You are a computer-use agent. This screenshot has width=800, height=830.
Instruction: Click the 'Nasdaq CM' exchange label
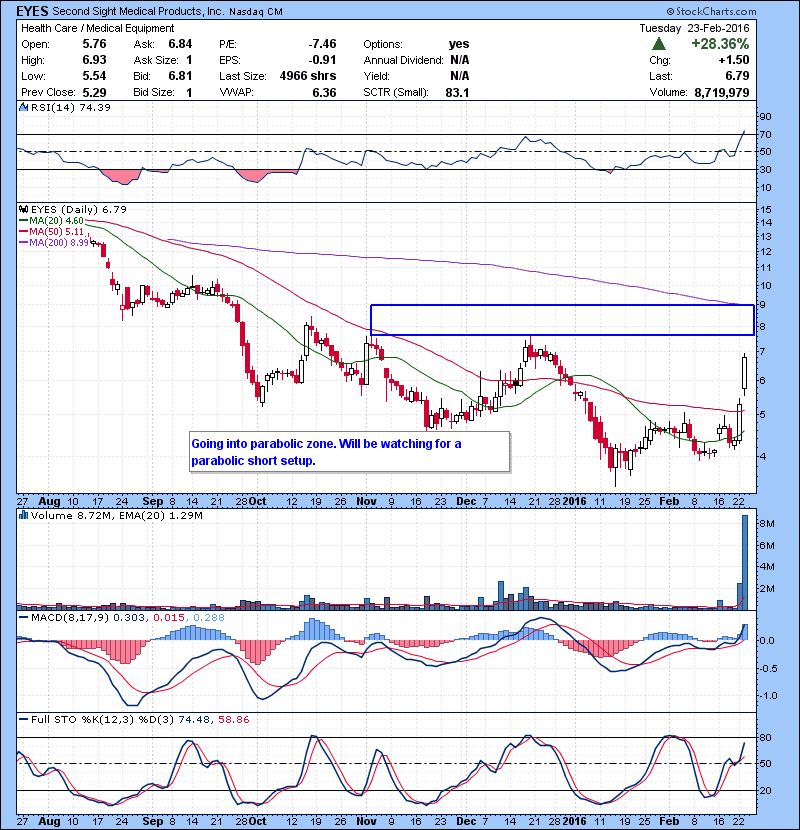coord(256,12)
